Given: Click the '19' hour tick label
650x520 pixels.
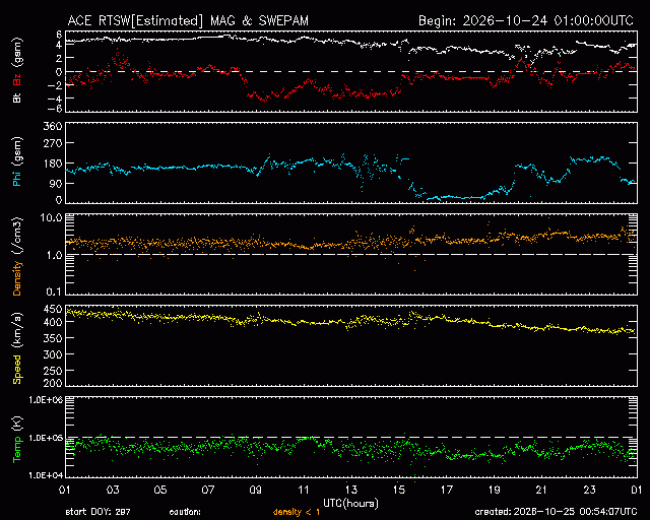Looking at the screenshot, I should 494,490.
